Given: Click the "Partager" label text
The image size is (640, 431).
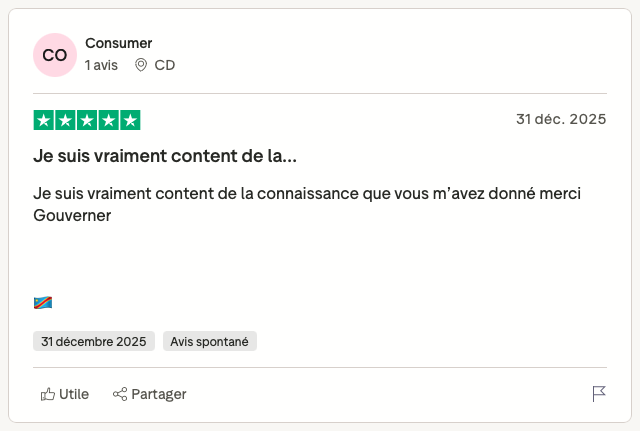Looking at the screenshot, I should point(159,394).
